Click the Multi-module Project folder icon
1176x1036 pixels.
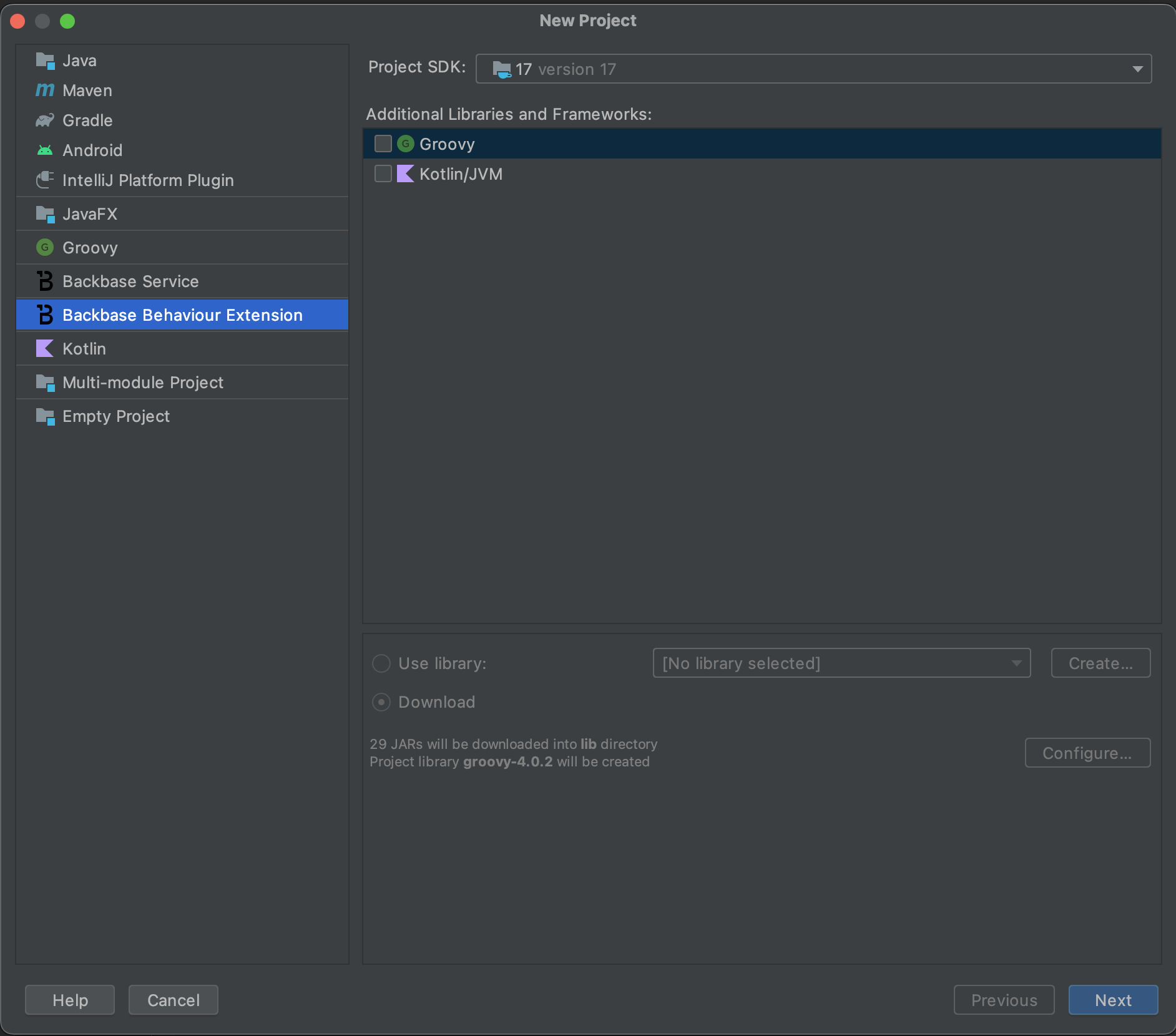[45, 383]
